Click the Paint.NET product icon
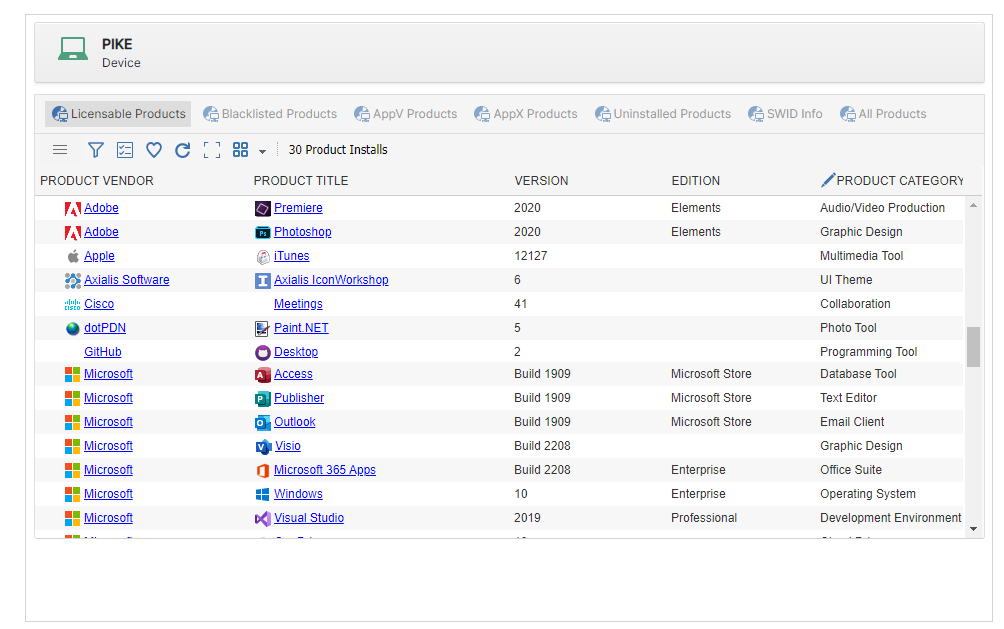 click(x=263, y=329)
